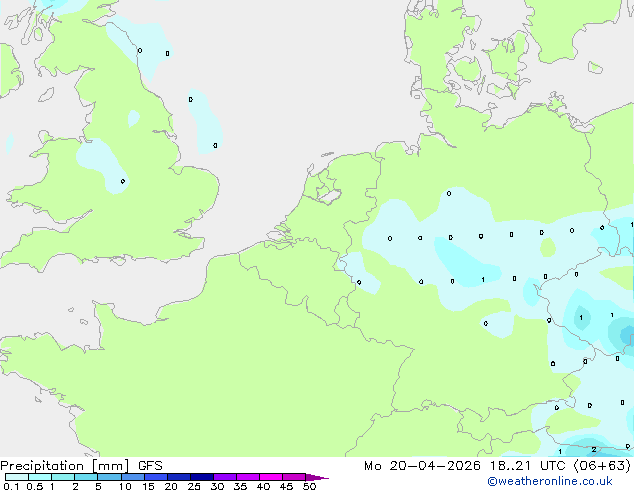
Task: Click the 'Precipitation [mm]' title text
Action: tap(64, 466)
